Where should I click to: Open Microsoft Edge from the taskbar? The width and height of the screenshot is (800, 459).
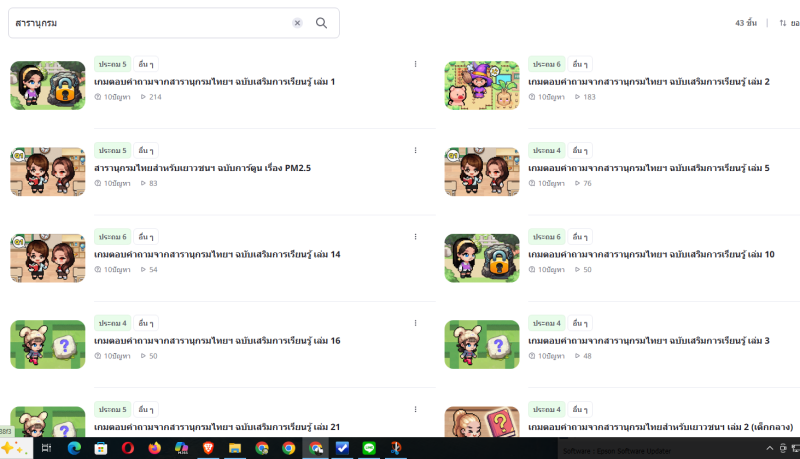point(74,449)
